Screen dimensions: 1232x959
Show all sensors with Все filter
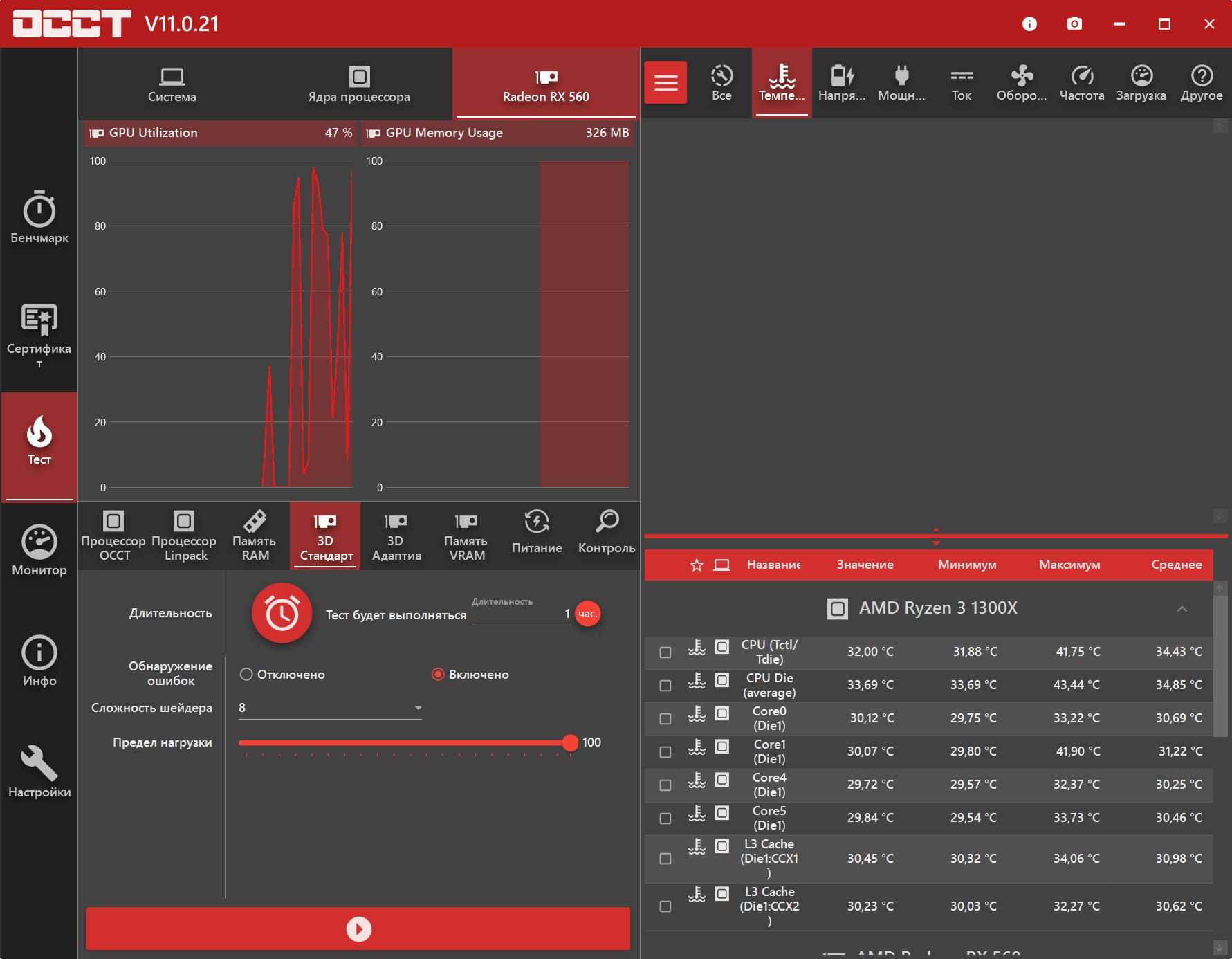tap(721, 82)
